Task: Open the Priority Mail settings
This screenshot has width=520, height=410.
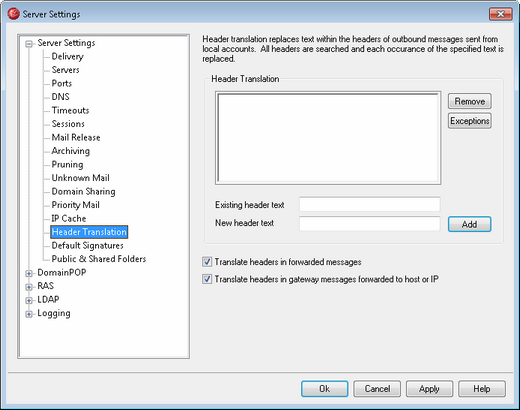Action: [x=75, y=205]
